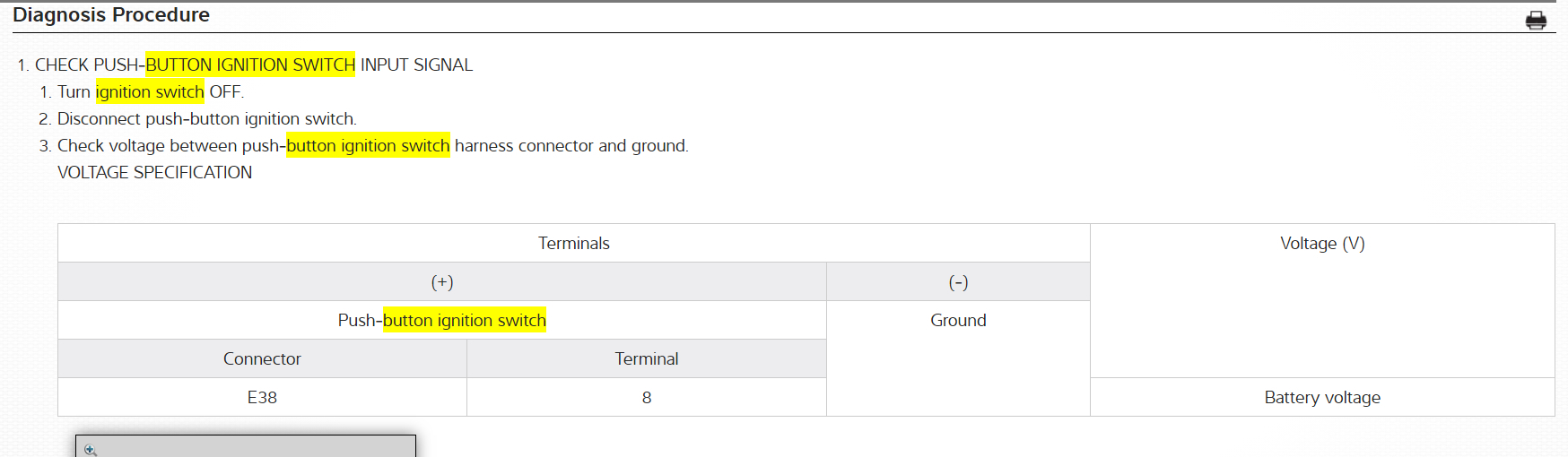Click the 'Disconnect push-button ignition switch' step
The image size is (1568, 457).
tap(206, 118)
